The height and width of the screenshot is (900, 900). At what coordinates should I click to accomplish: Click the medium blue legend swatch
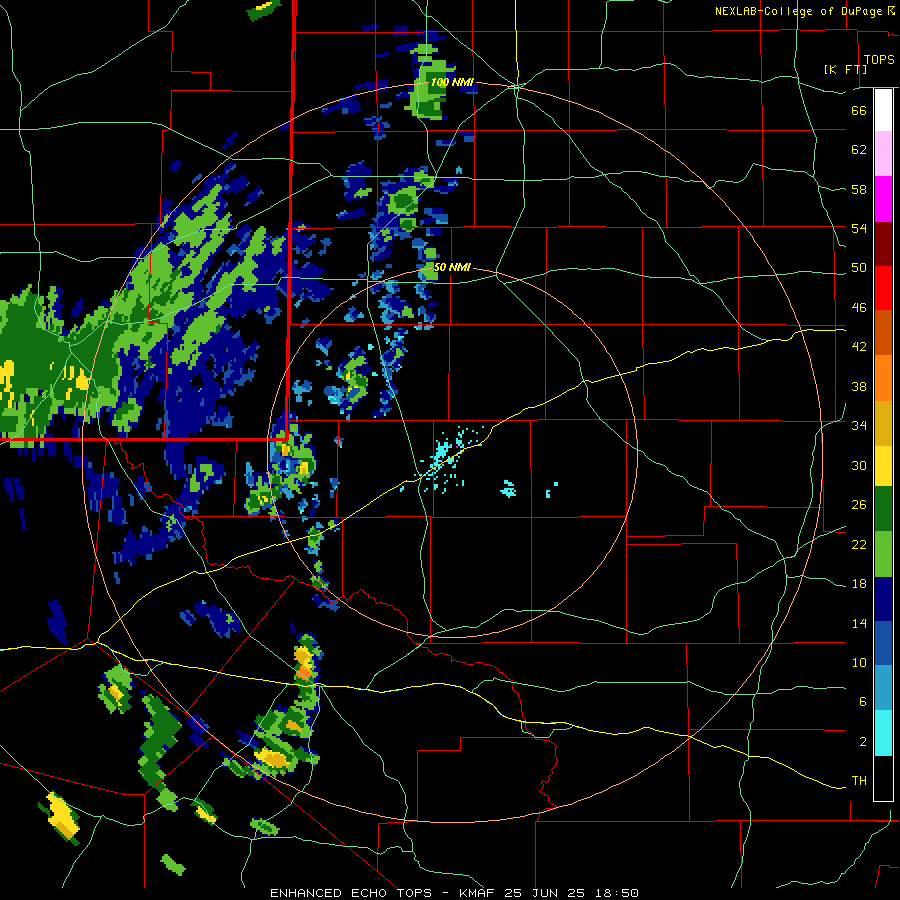(x=883, y=643)
